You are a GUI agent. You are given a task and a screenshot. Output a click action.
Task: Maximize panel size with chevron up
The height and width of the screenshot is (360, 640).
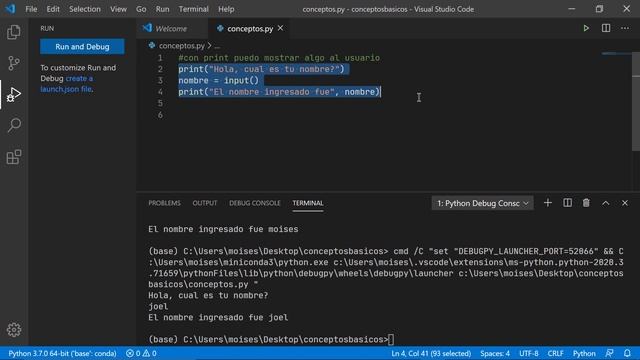(605, 203)
